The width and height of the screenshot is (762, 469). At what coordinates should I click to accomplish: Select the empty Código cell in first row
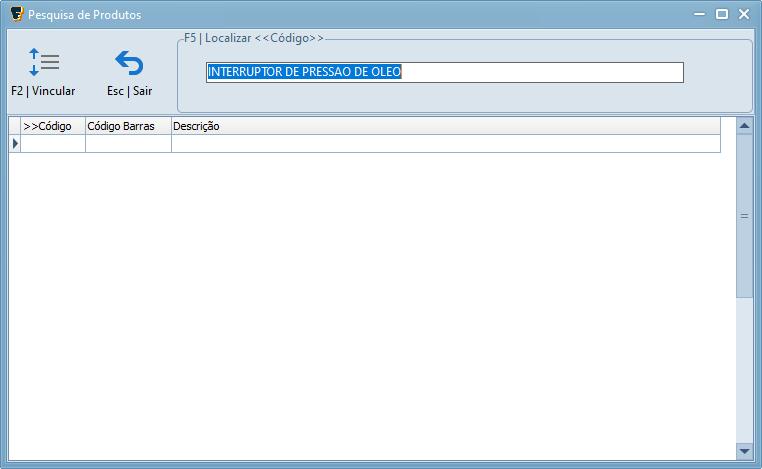click(53, 144)
